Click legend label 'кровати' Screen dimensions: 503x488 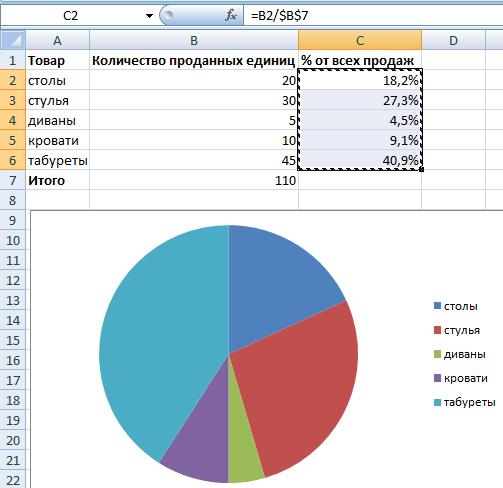click(466, 378)
